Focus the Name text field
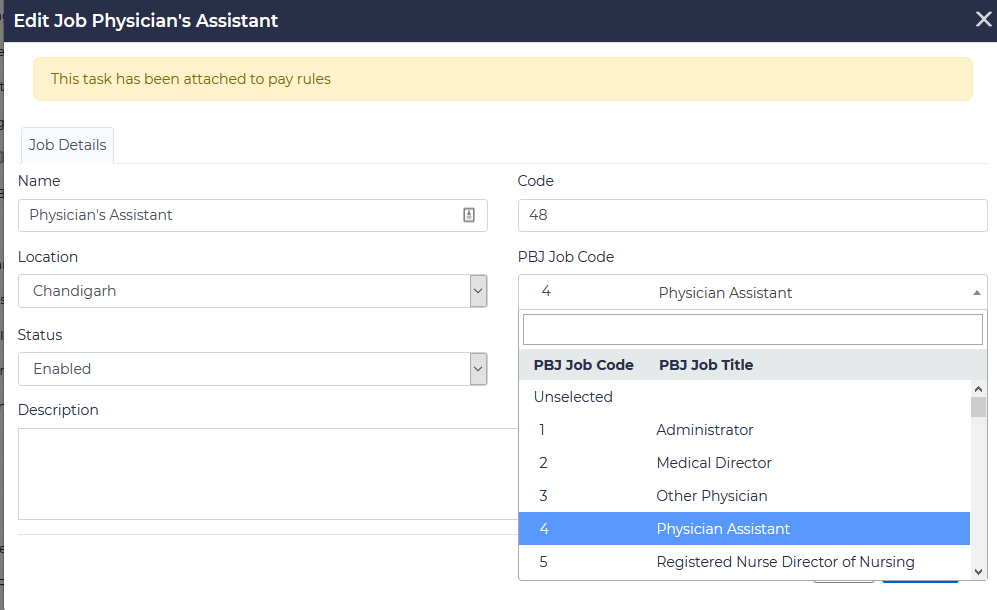Image resolution: width=997 pixels, height=610 pixels. tap(240, 215)
